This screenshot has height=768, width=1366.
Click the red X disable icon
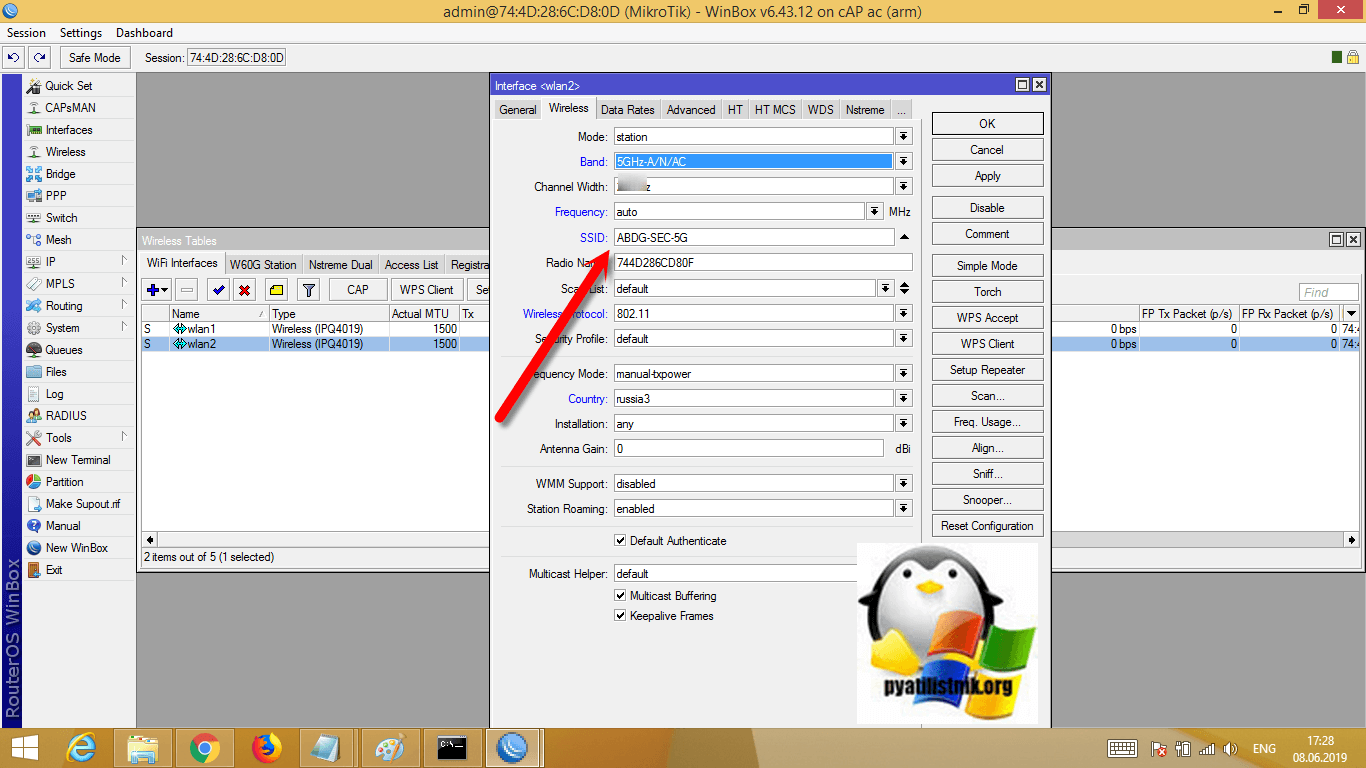click(244, 290)
